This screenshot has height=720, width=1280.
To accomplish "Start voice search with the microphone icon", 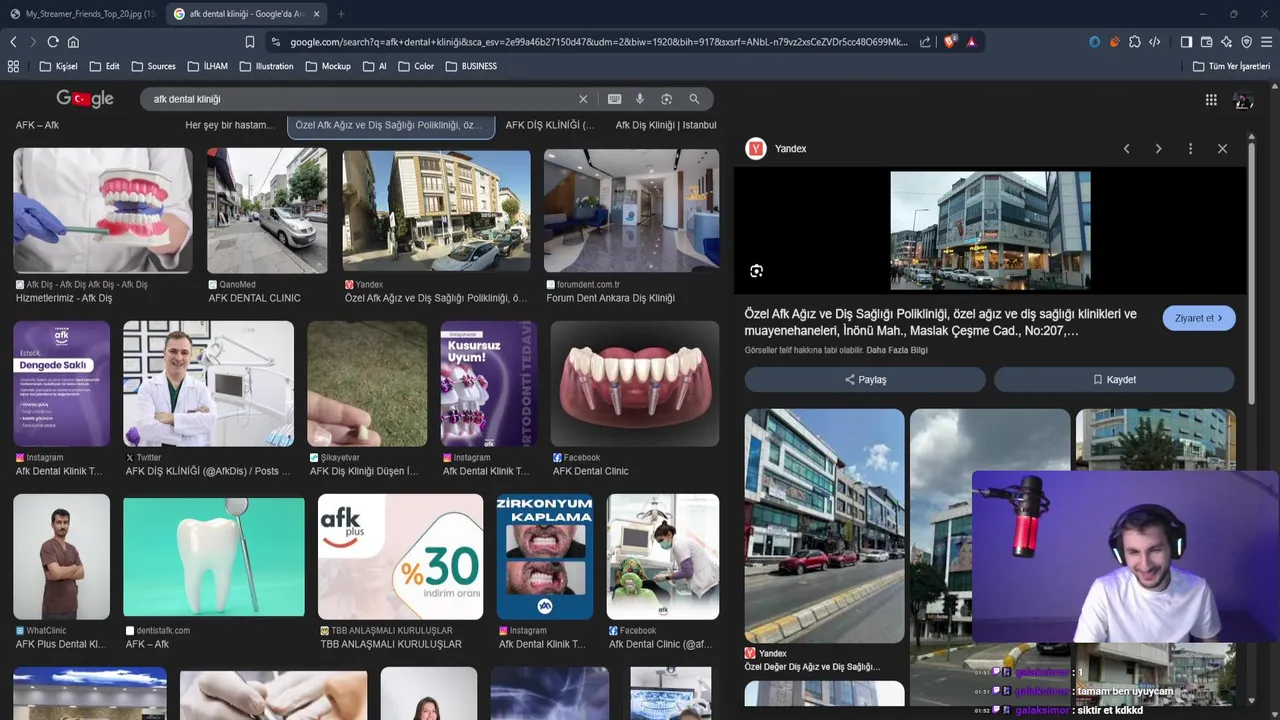I will tap(641, 99).
